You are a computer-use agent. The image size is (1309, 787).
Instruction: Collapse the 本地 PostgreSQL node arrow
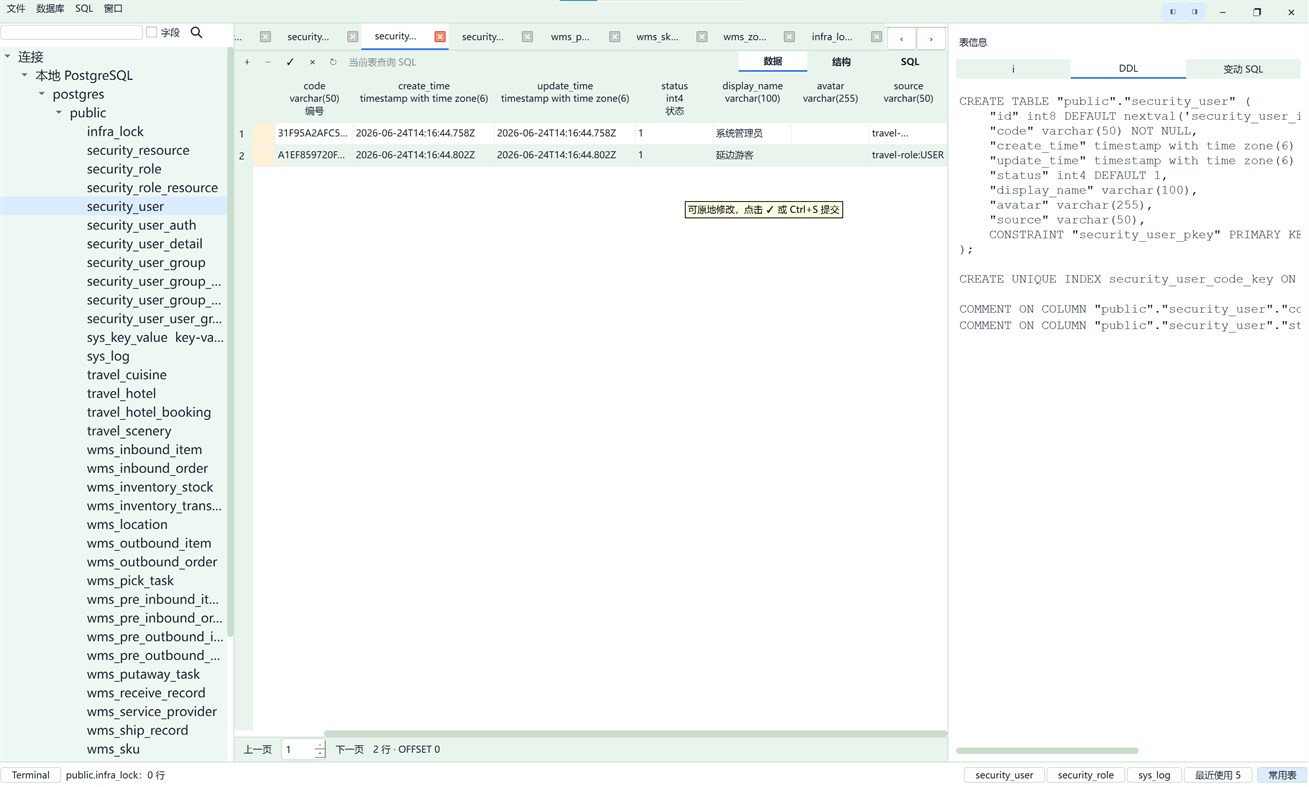(x=25, y=75)
